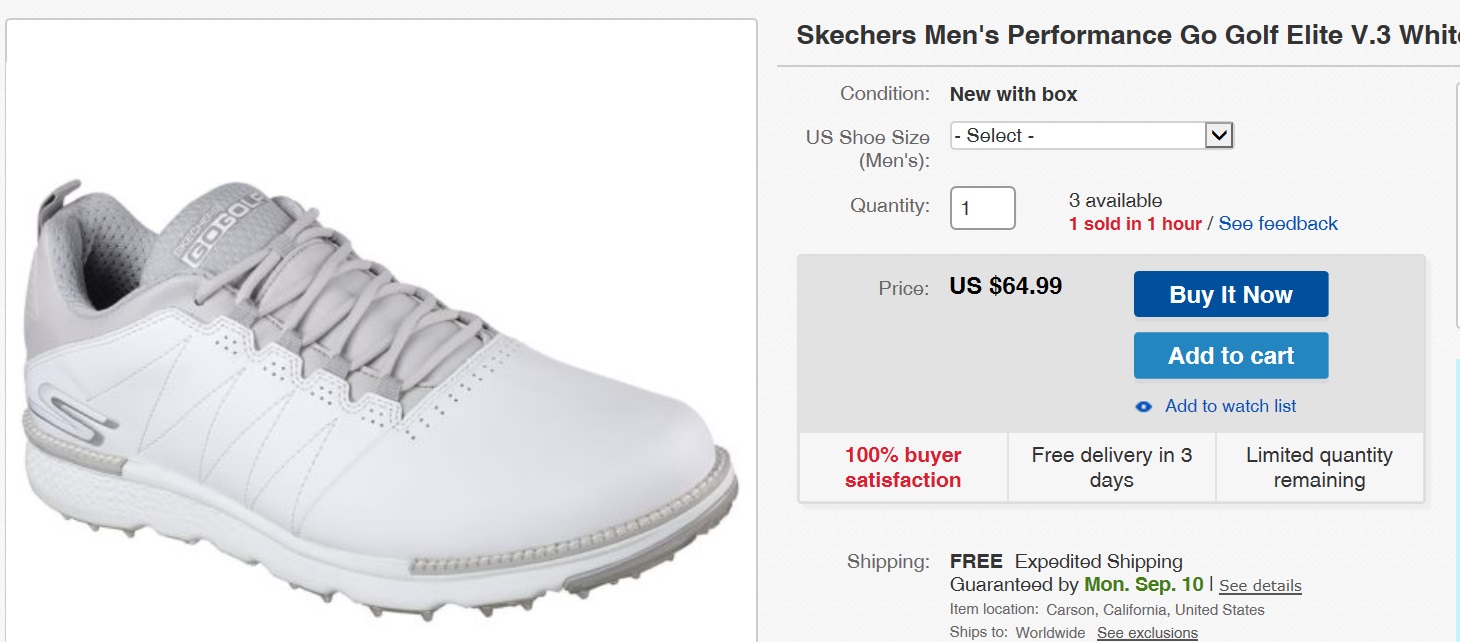Click the See details shipping link
The image size is (1460, 642).
pos(1260,586)
